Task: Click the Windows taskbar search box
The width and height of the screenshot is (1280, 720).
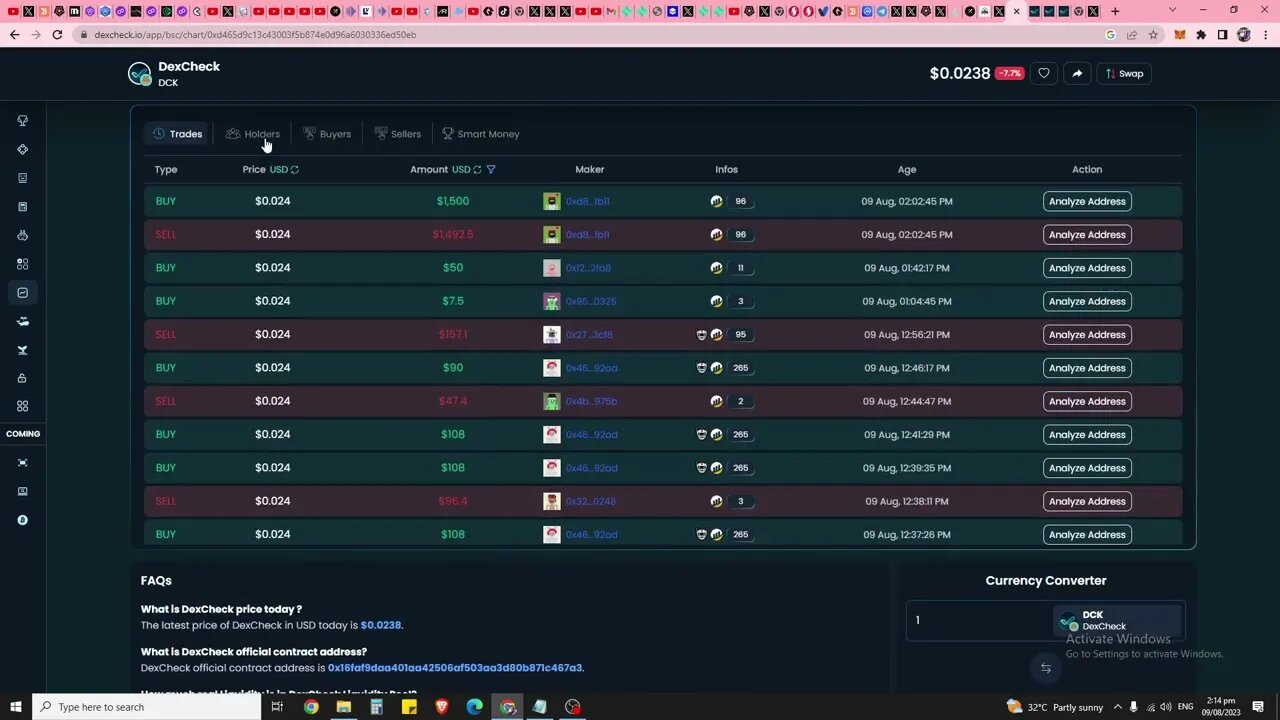Action: click(147, 707)
